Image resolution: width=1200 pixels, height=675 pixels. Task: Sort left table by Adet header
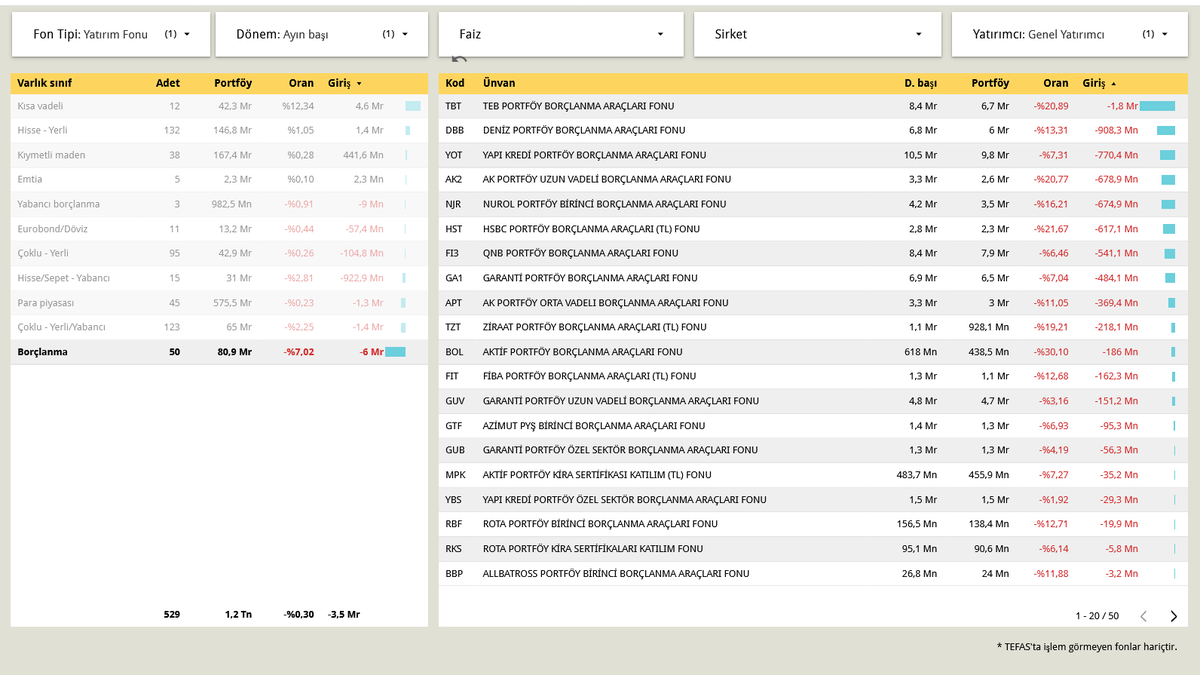(x=168, y=83)
